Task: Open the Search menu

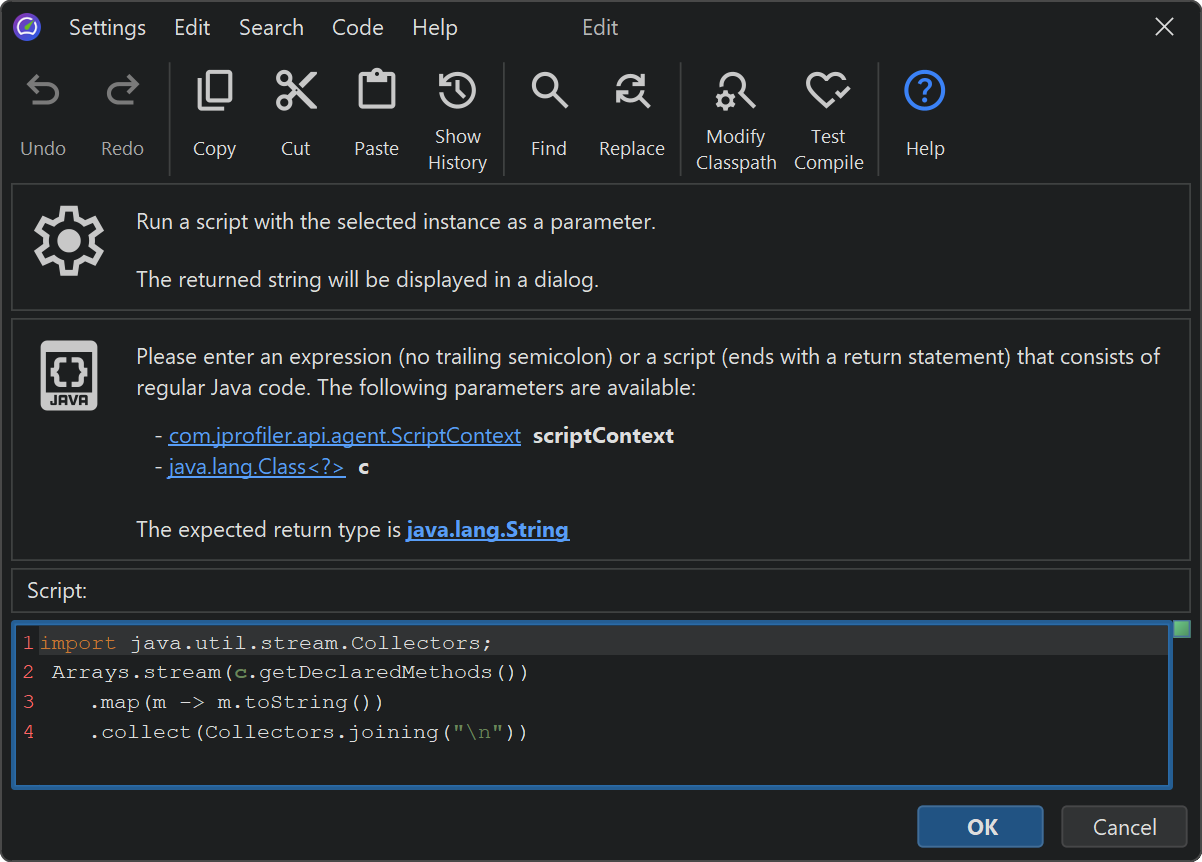Action: (271, 28)
